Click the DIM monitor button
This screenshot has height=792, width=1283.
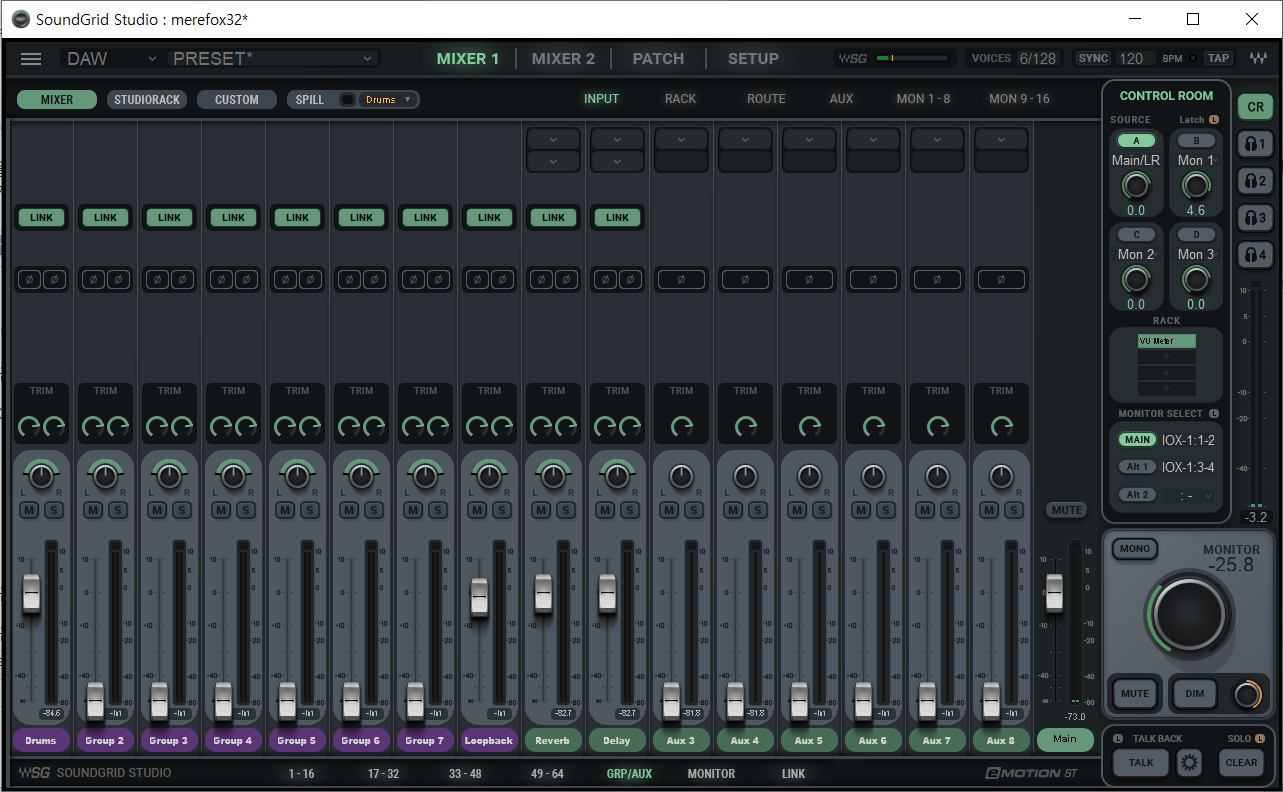coord(1195,694)
